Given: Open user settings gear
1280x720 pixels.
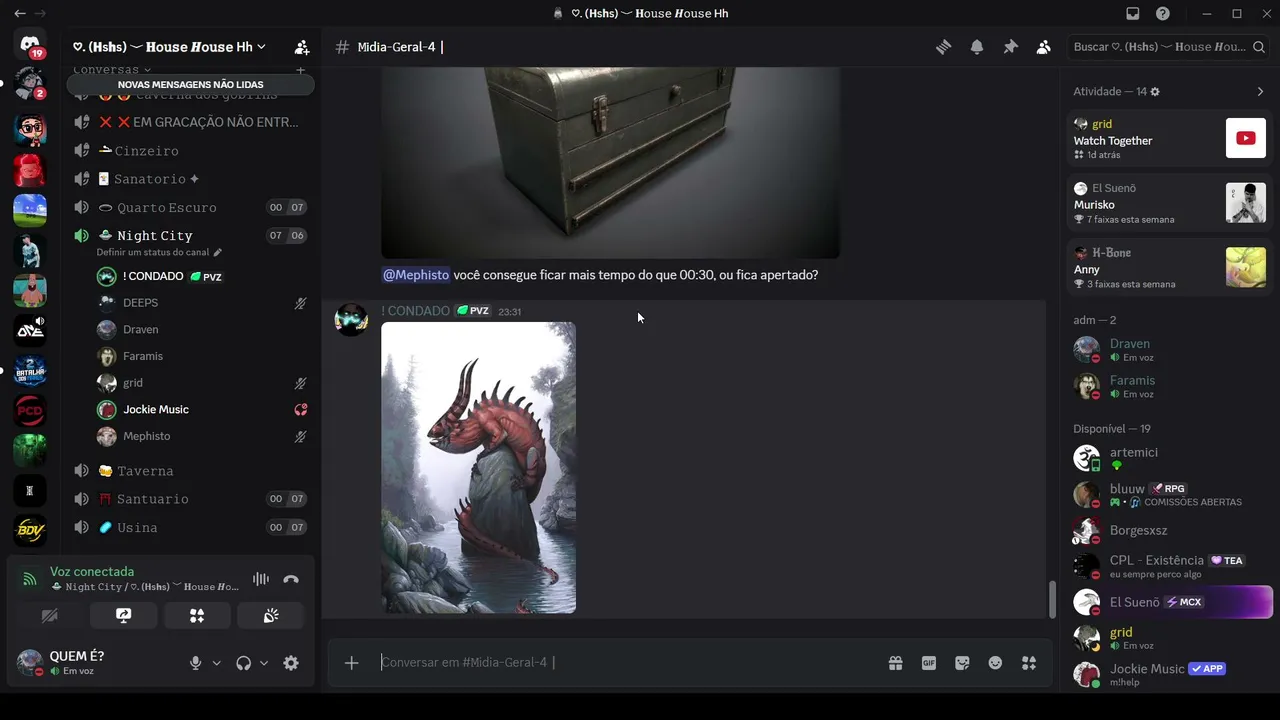Looking at the screenshot, I should point(291,663).
